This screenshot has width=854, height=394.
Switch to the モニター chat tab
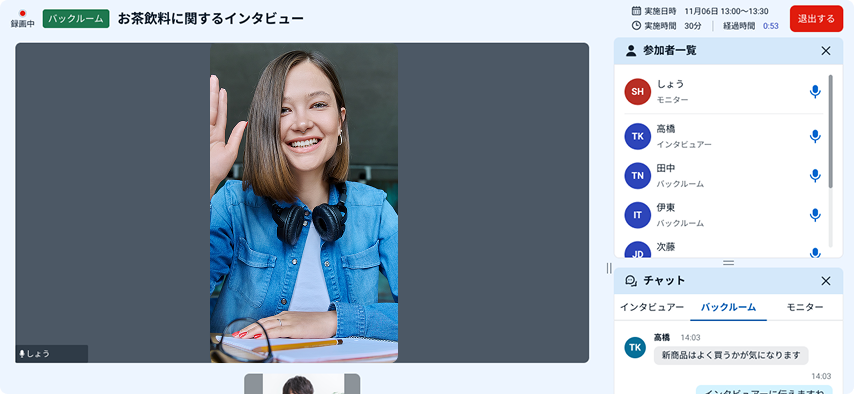(x=805, y=307)
